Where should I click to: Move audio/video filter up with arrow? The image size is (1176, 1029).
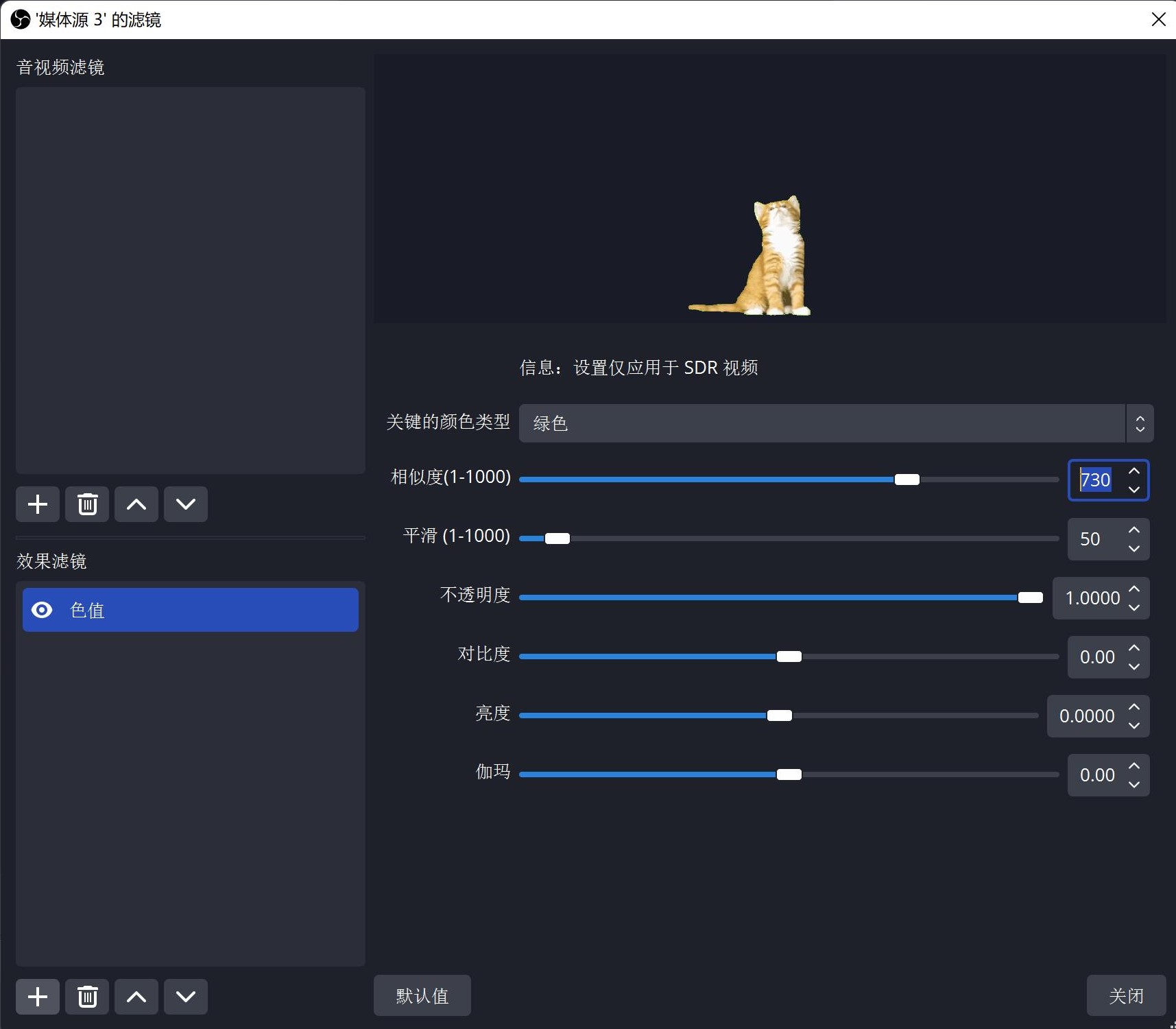coord(136,505)
